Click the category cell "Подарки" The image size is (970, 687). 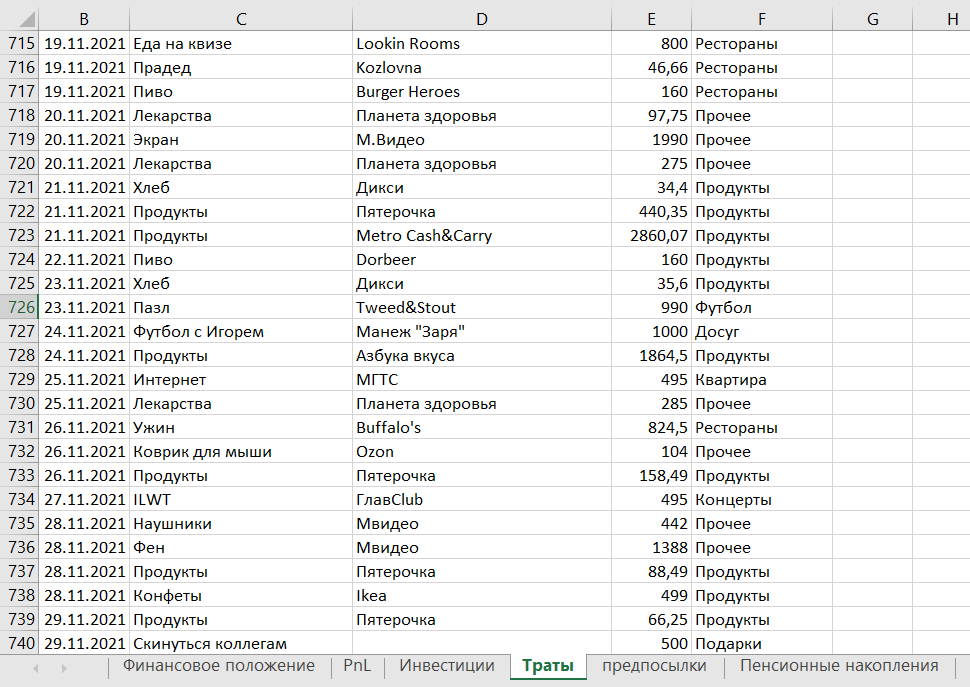point(762,643)
